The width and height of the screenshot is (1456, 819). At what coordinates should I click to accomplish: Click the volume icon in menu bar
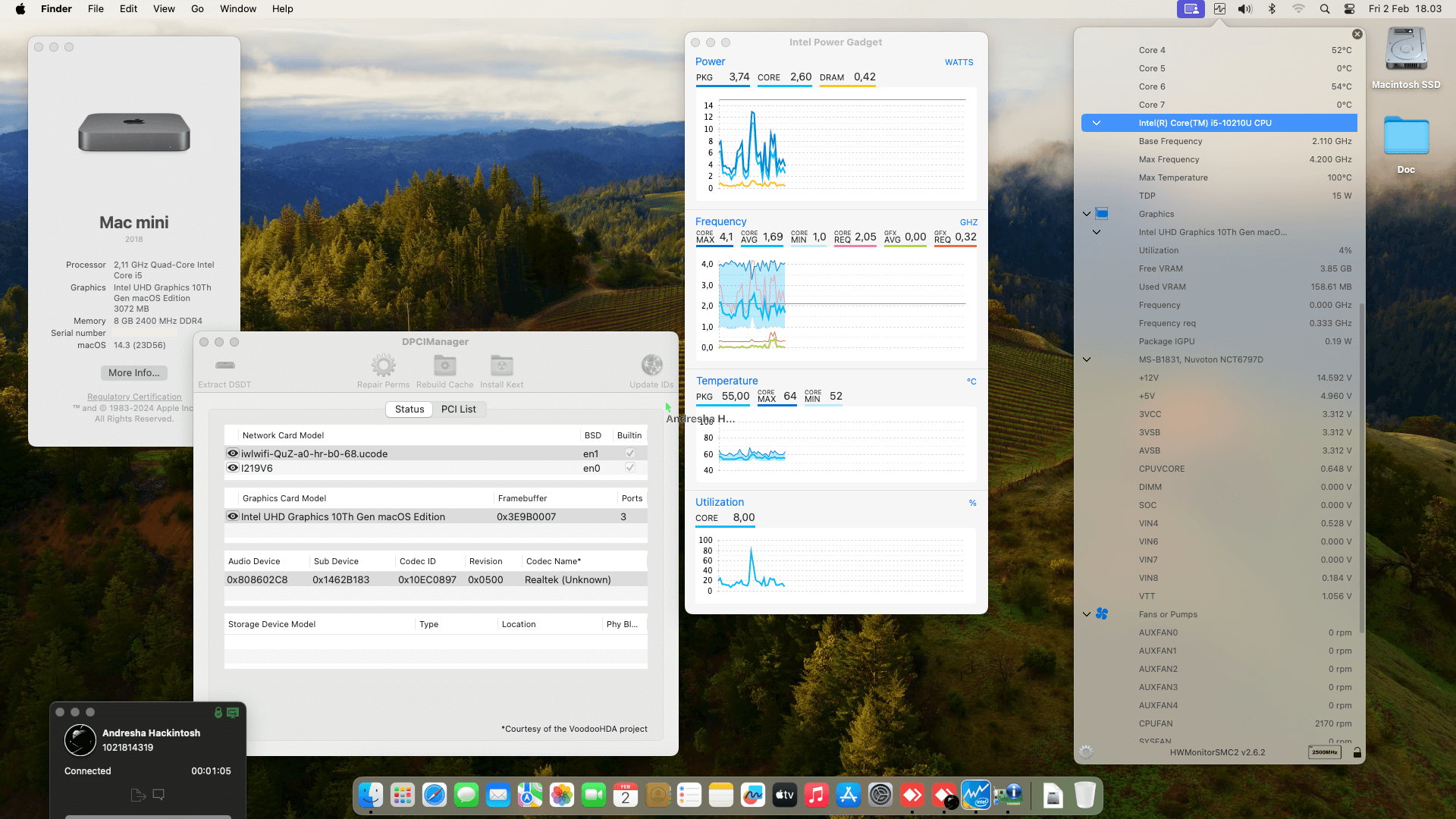(1244, 9)
